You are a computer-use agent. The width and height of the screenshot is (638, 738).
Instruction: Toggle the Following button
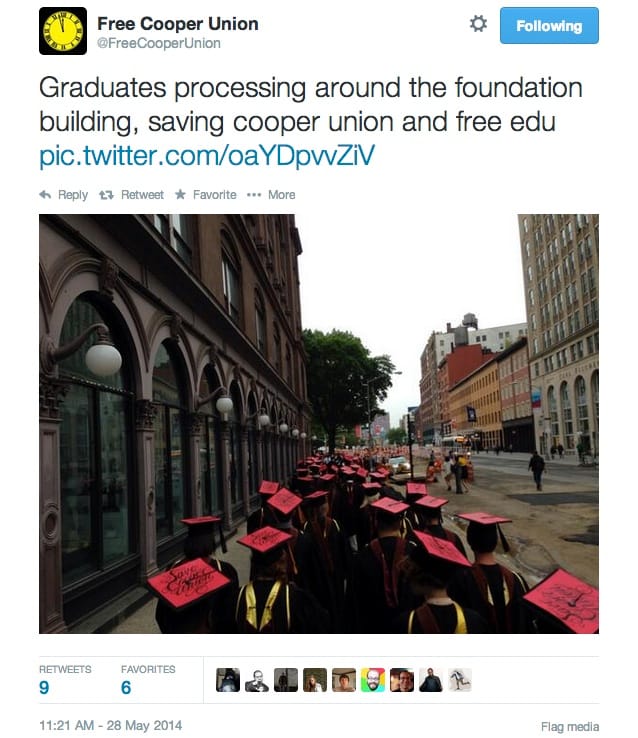tap(549, 26)
